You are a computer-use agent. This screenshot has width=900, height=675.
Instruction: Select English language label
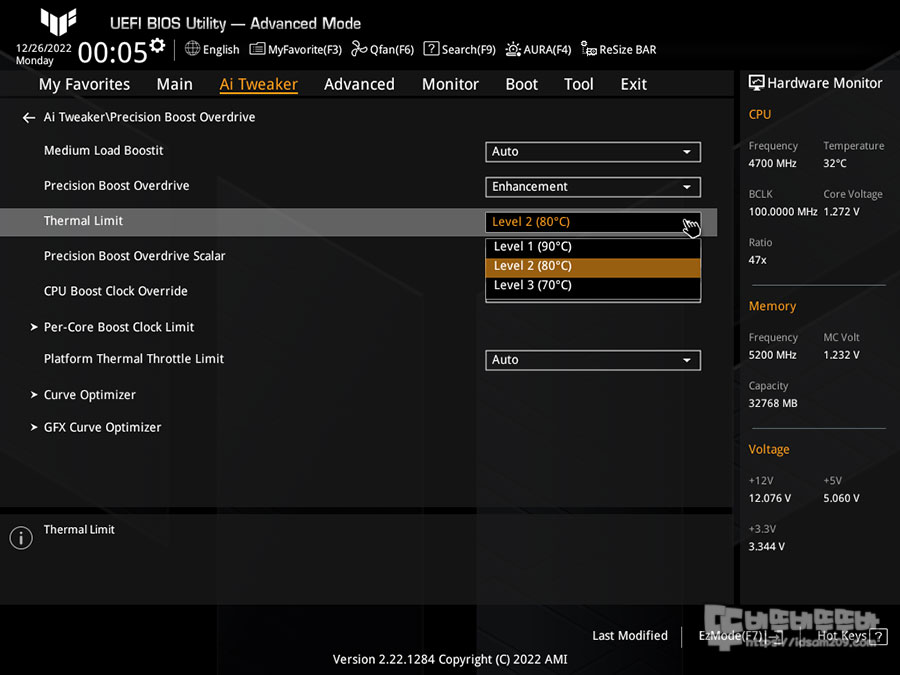click(x=221, y=50)
